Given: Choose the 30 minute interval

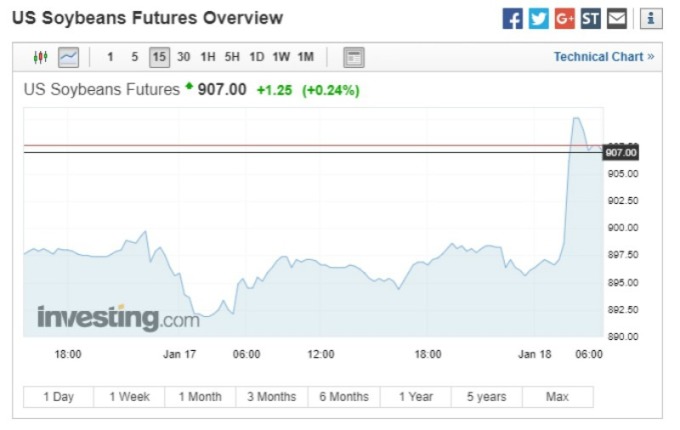Looking at the screenshot, I should tap(183, 57).
